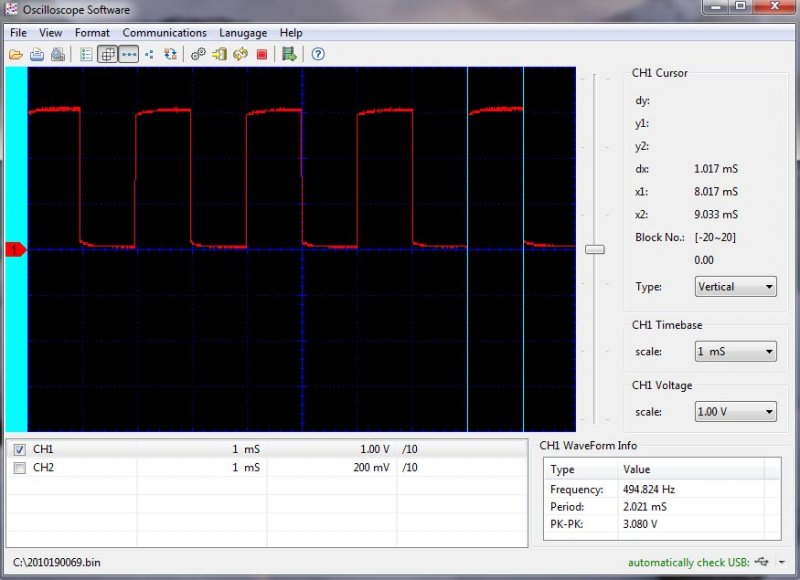Screen dimensions: 800x580
Task: Click the PK-PK value 3.080 V
Action: [640, 524]
